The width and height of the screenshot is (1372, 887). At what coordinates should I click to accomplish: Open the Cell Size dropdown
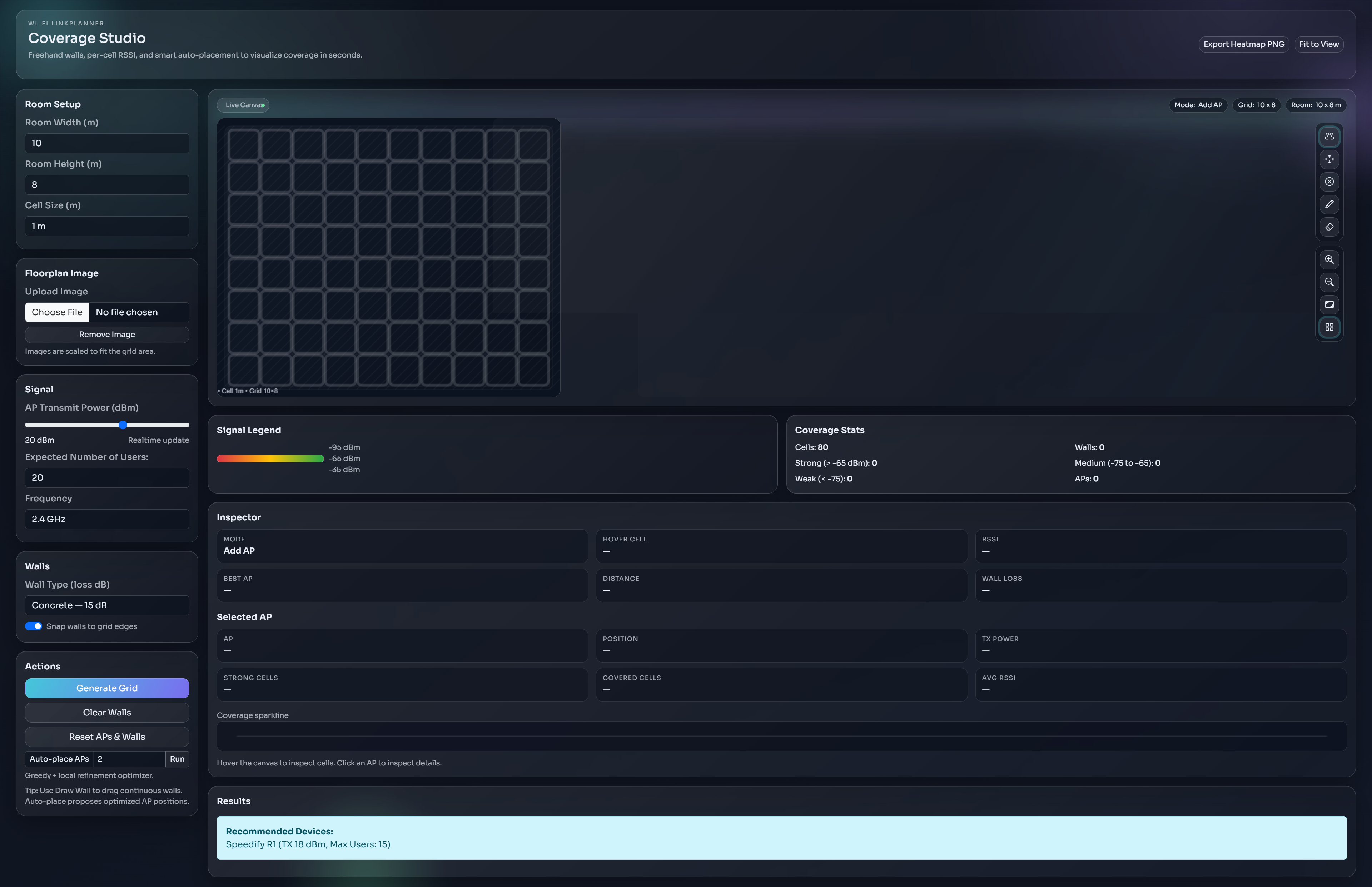tap(106, 226)
